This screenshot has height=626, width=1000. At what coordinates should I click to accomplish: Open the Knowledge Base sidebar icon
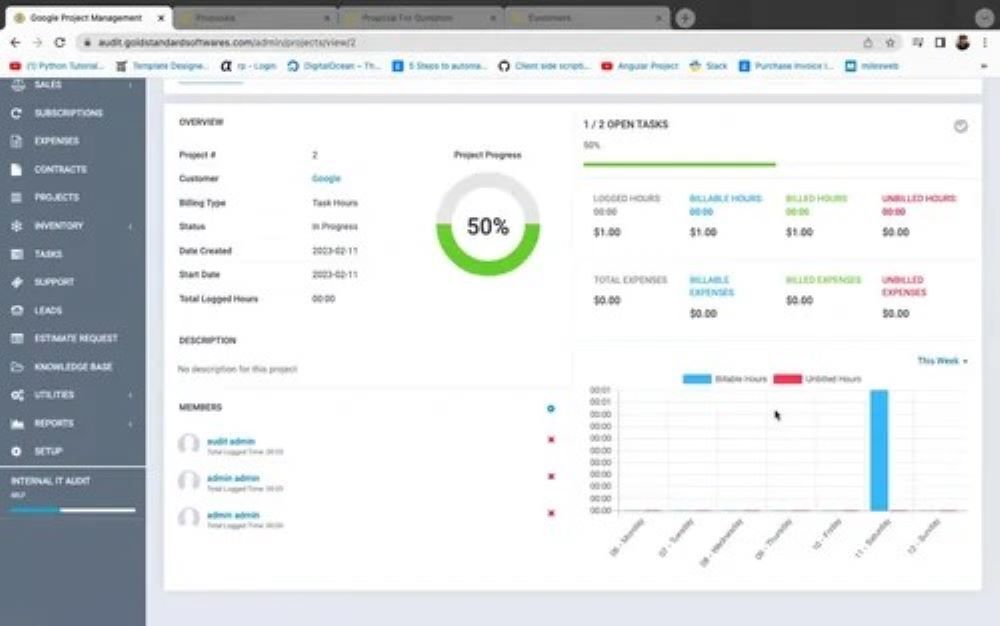point(17,367)
